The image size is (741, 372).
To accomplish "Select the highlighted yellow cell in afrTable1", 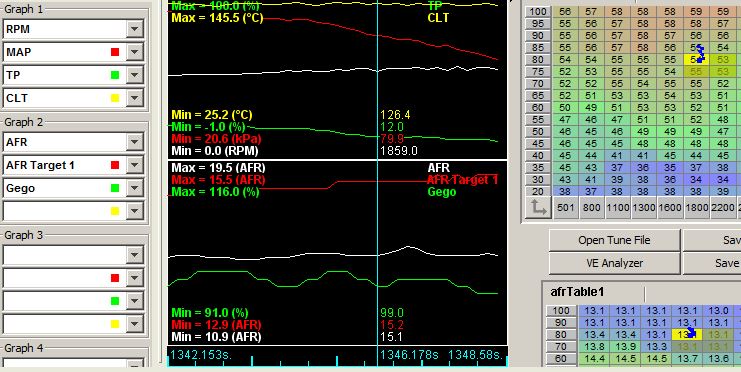I will pyautogui.click(x=687, y=335).
